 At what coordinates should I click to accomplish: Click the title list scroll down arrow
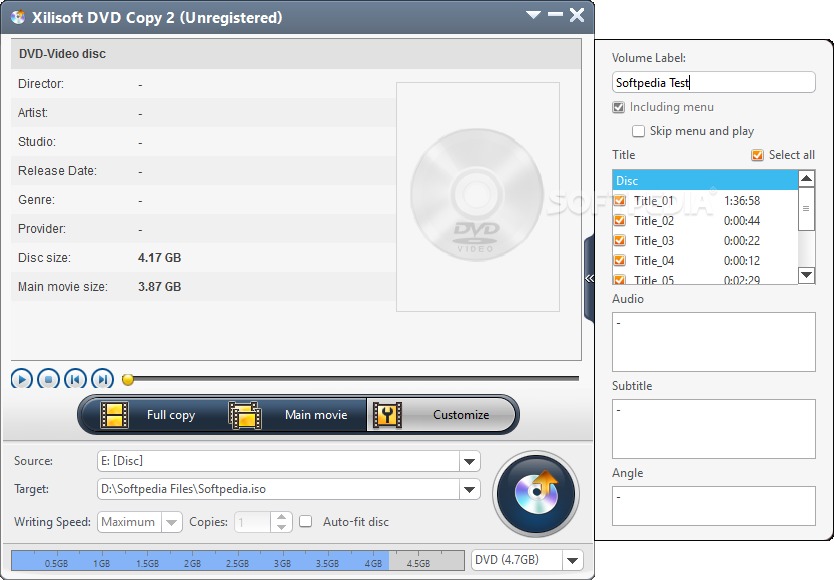(807, 275)
